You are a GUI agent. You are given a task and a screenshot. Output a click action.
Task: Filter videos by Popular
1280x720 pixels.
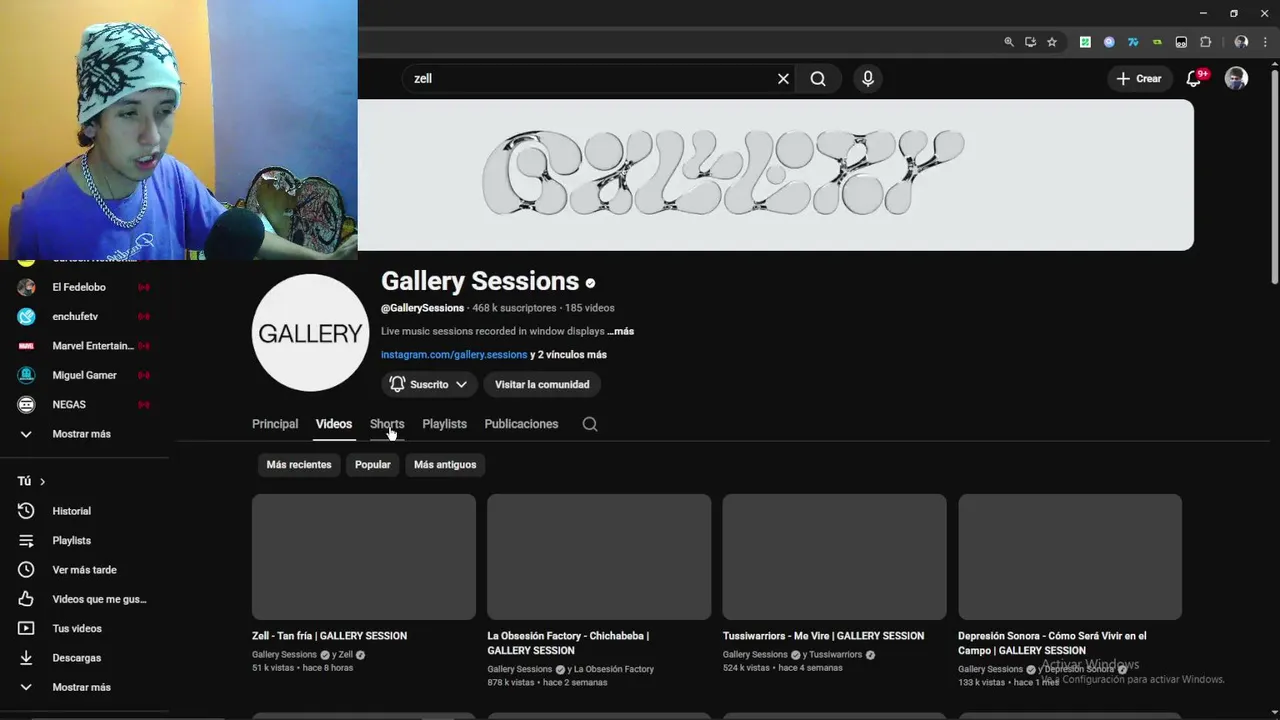click(x=373, y=464)
